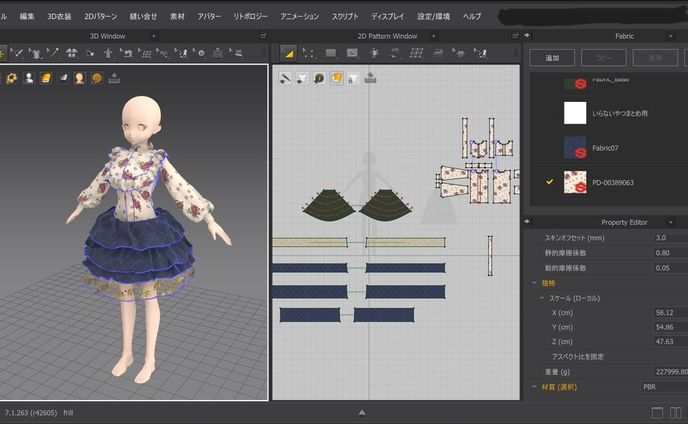This screenshot has height=424, width=688.
Task: Select the shirt select tool in the 2D toolbar
Action: pyautogui.click(x=459, y=53)
